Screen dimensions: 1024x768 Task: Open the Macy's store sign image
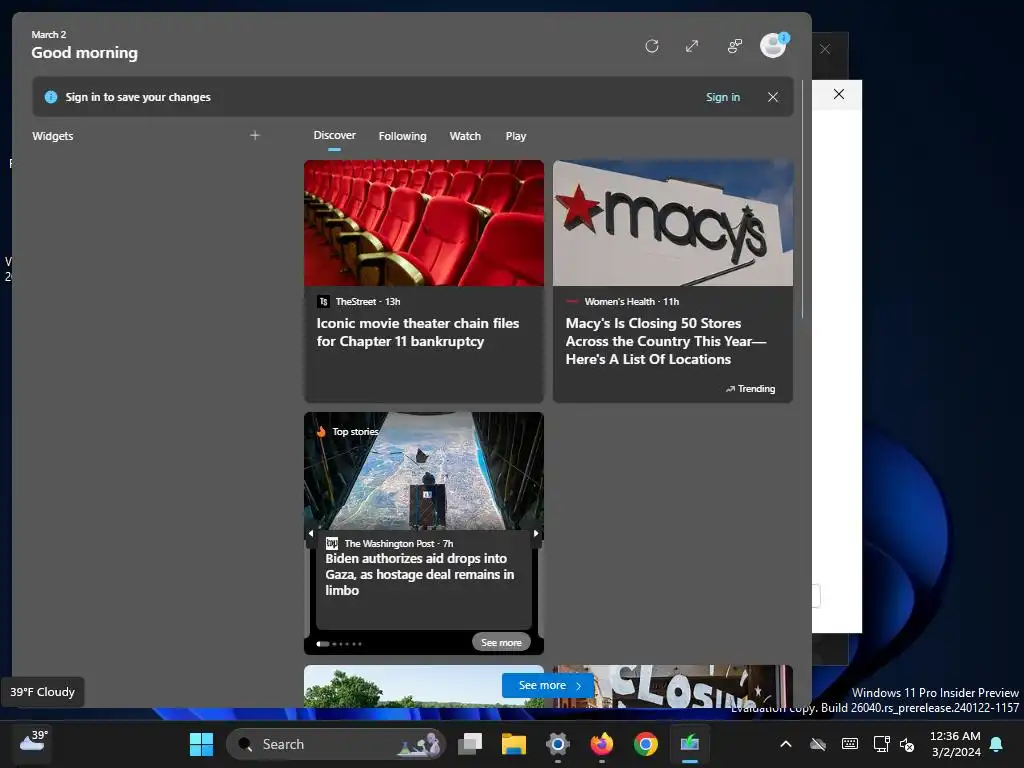pos(673,223)
